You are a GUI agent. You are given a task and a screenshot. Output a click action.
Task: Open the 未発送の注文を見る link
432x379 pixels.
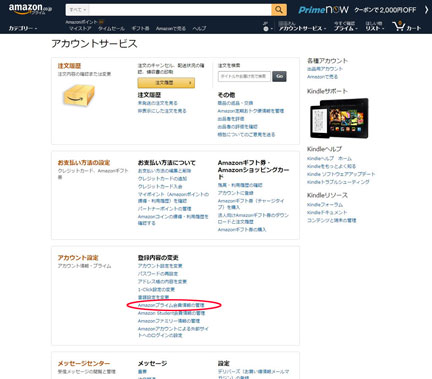(158, 103)
